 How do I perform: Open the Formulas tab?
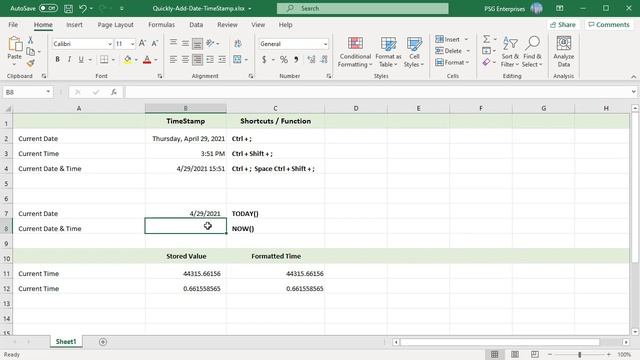coord(161,24)
